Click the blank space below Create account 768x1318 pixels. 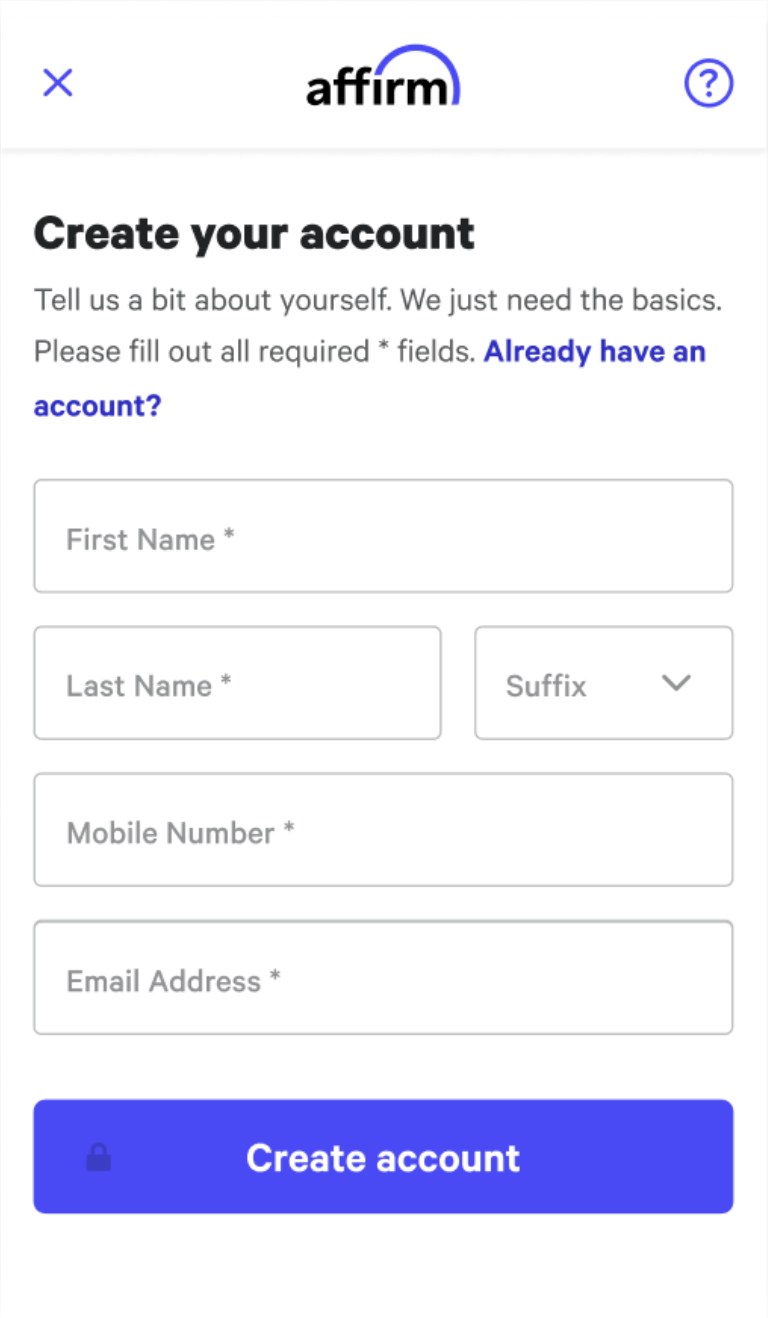383,1268
